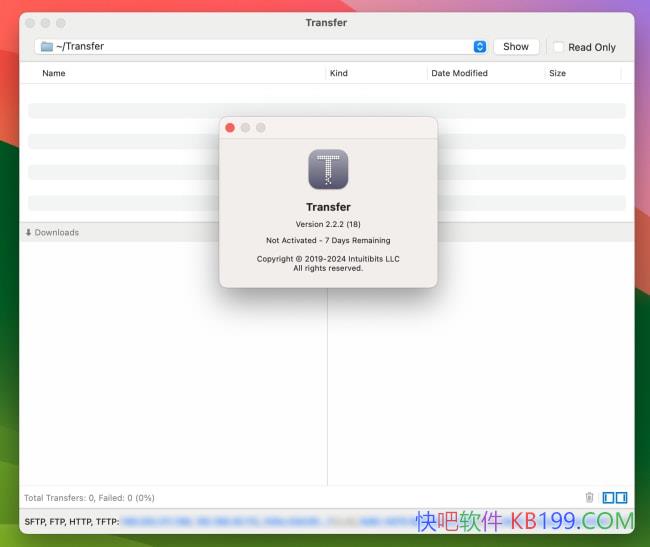Screen dimensions: 650x547
Task: Sort files by Size column
Action: [557, 73]
